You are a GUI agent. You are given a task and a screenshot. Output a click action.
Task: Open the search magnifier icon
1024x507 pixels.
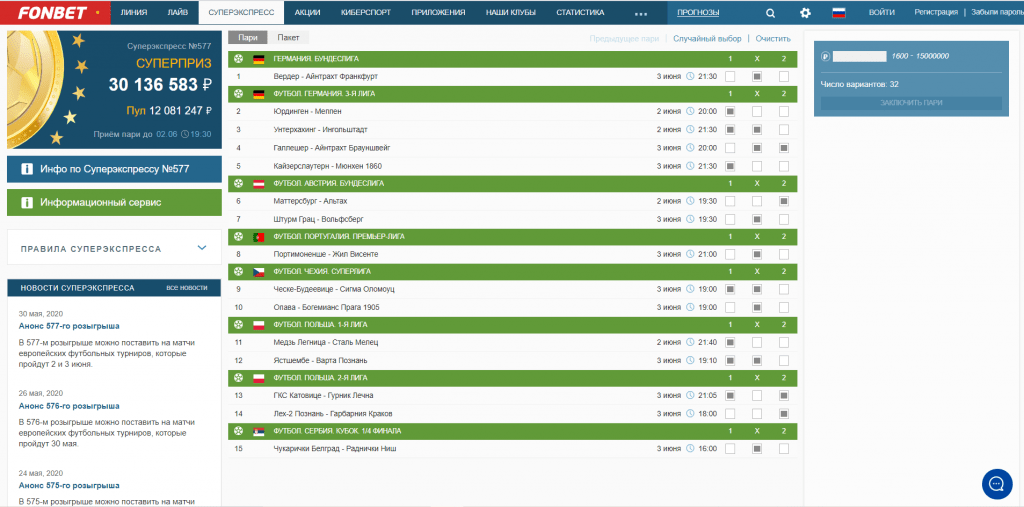(x=771, y=12)
